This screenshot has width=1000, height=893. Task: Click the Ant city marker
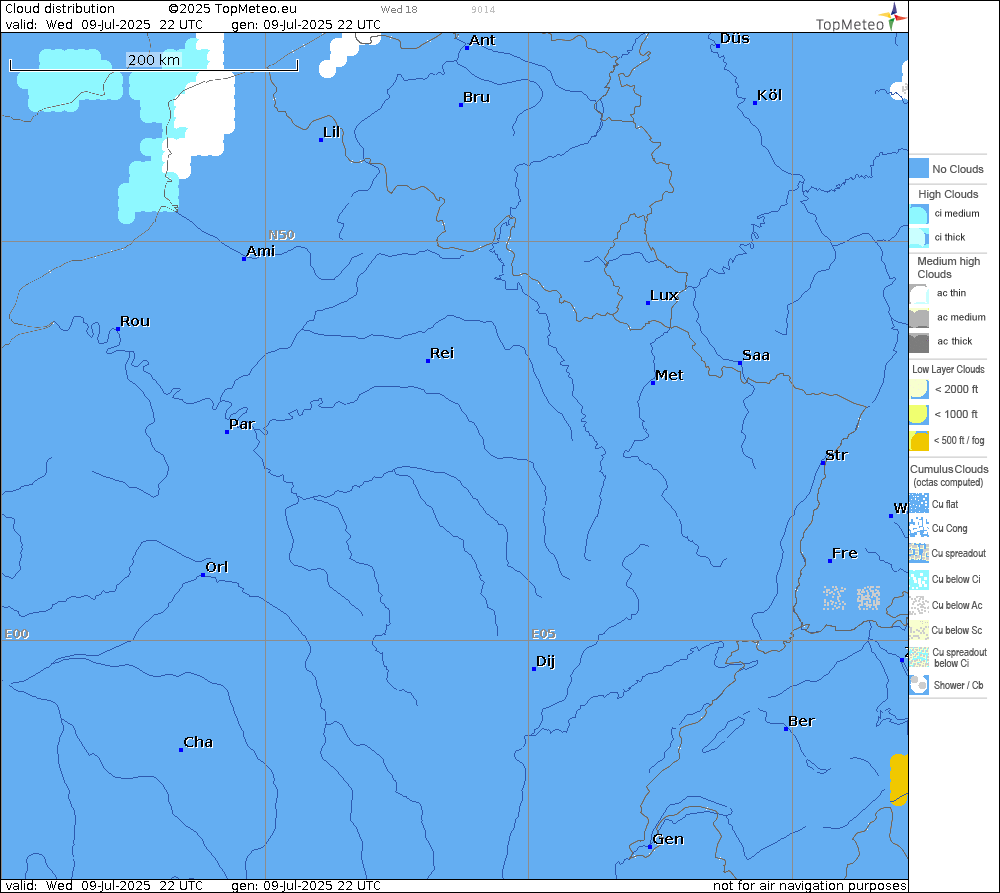tap(467, 48)
